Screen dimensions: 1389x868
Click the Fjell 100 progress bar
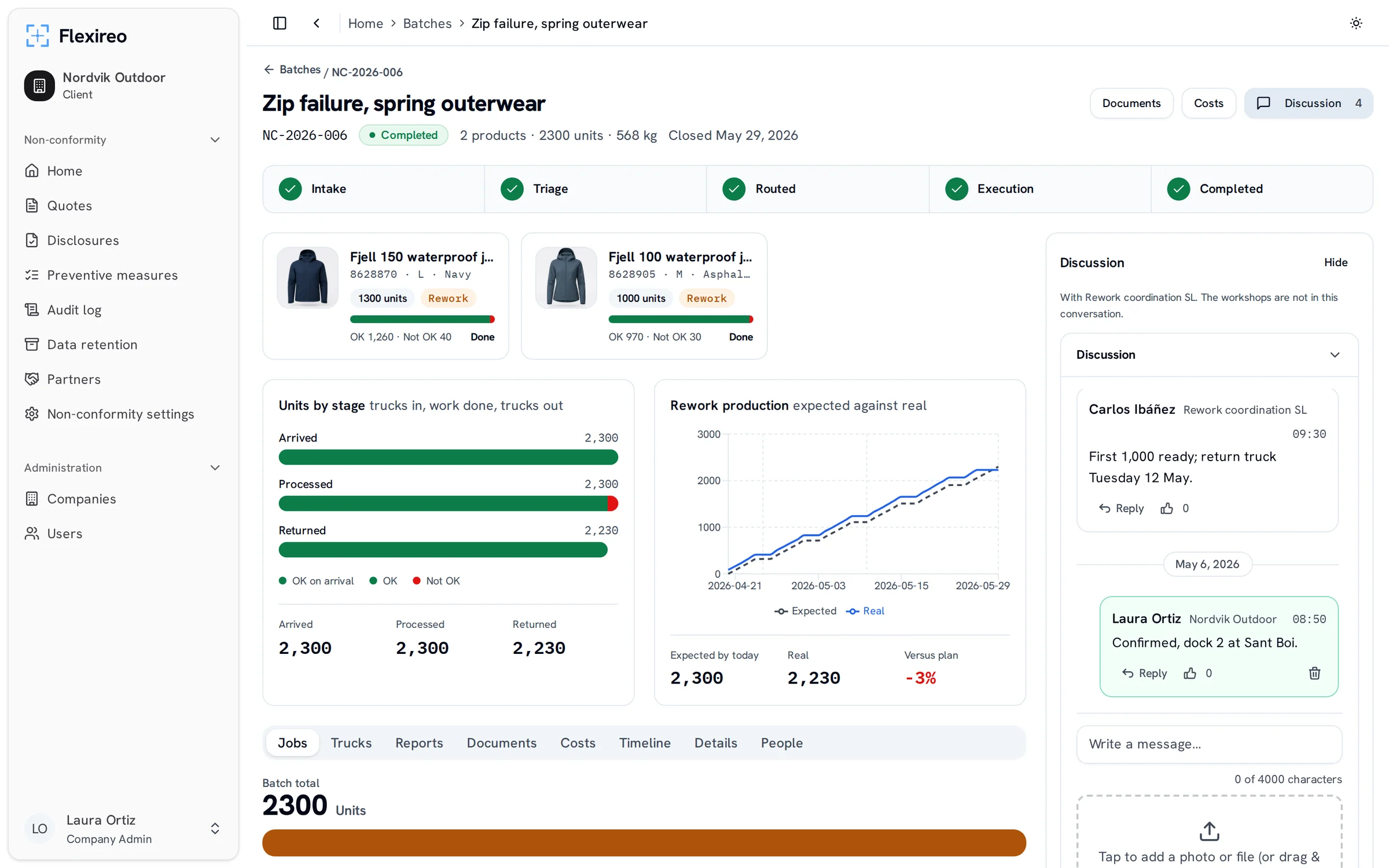(681, 319)
